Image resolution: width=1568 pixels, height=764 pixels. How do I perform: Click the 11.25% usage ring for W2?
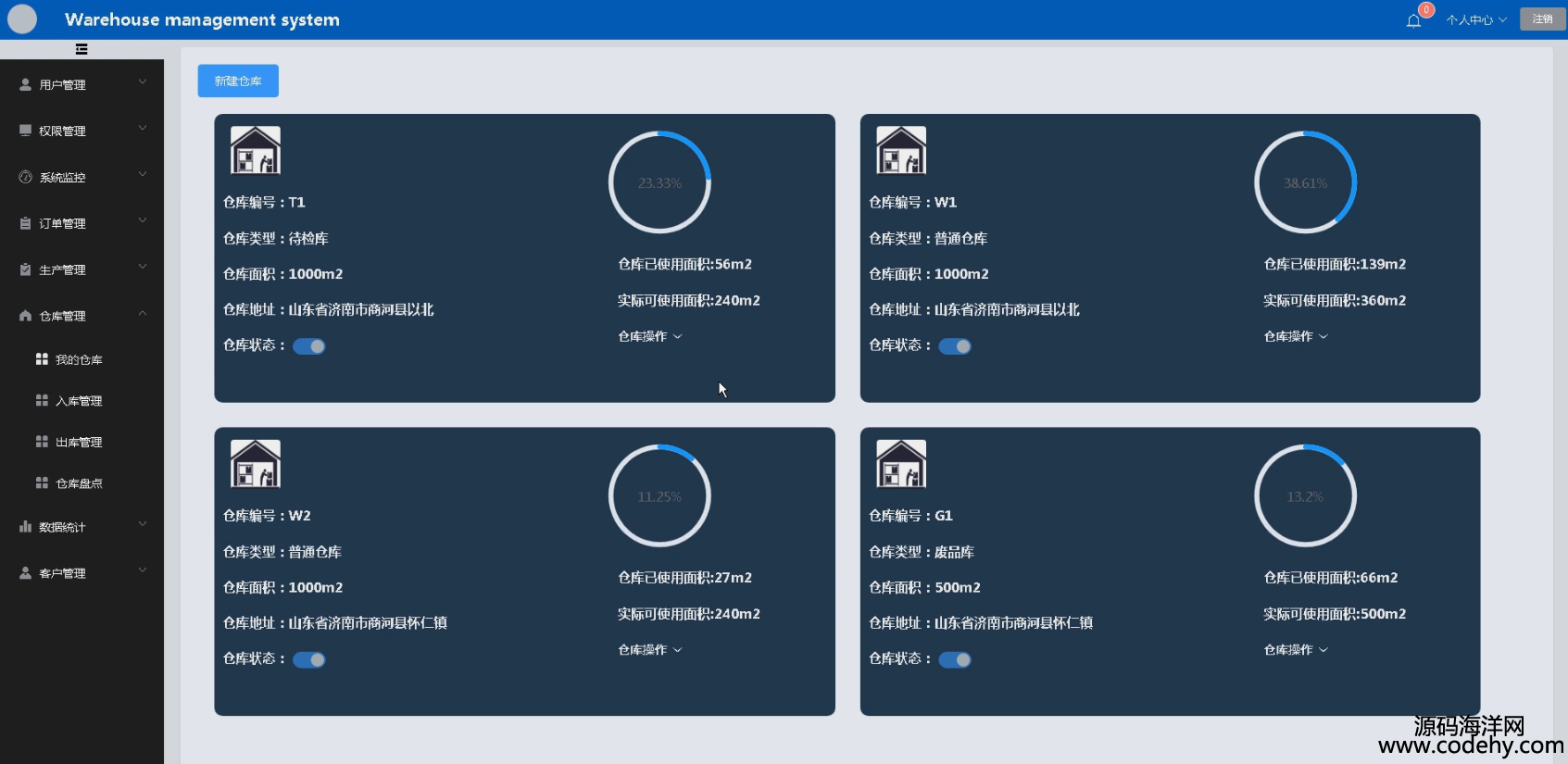(x=659, y=496)
